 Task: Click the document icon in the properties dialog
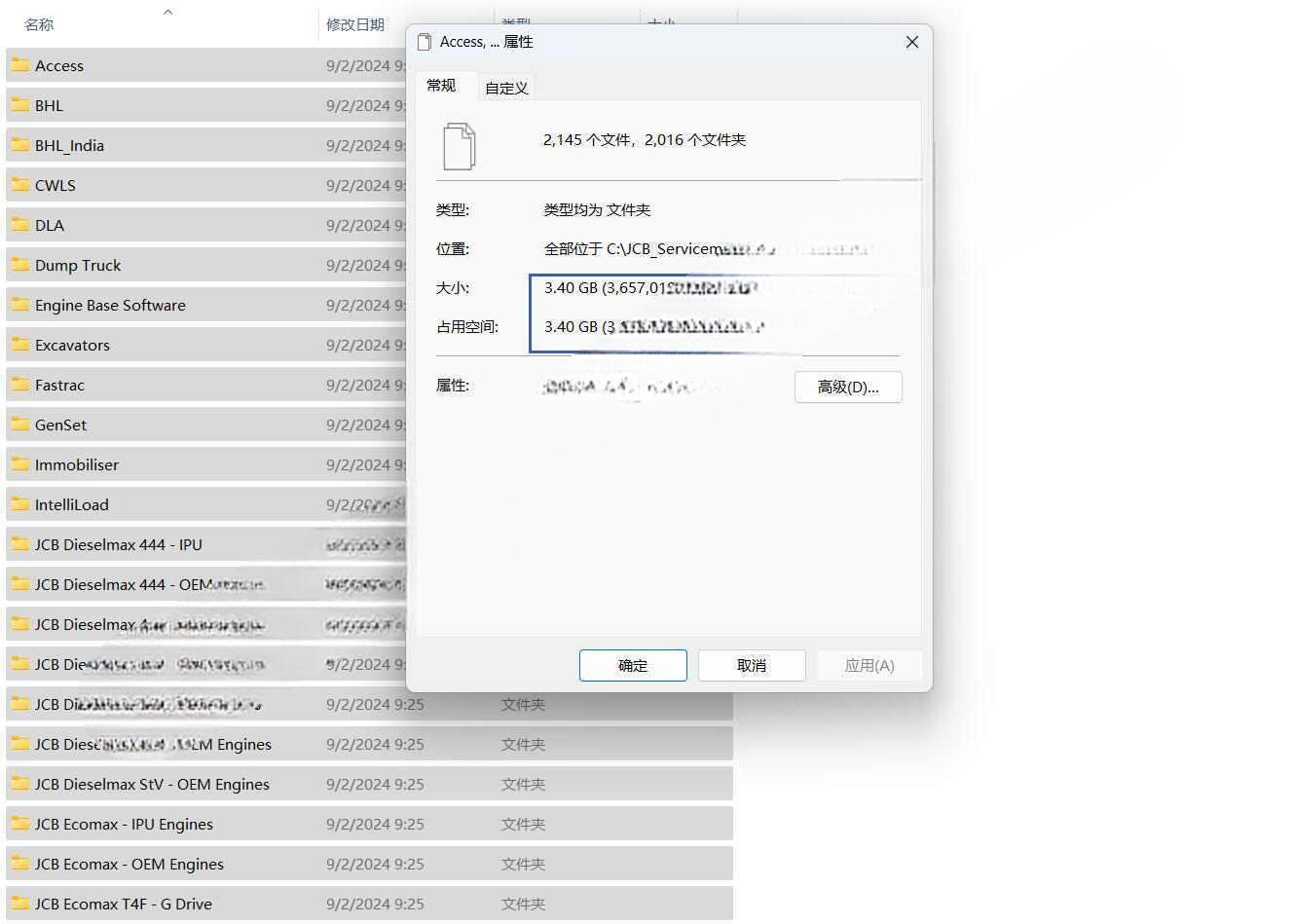458,144
